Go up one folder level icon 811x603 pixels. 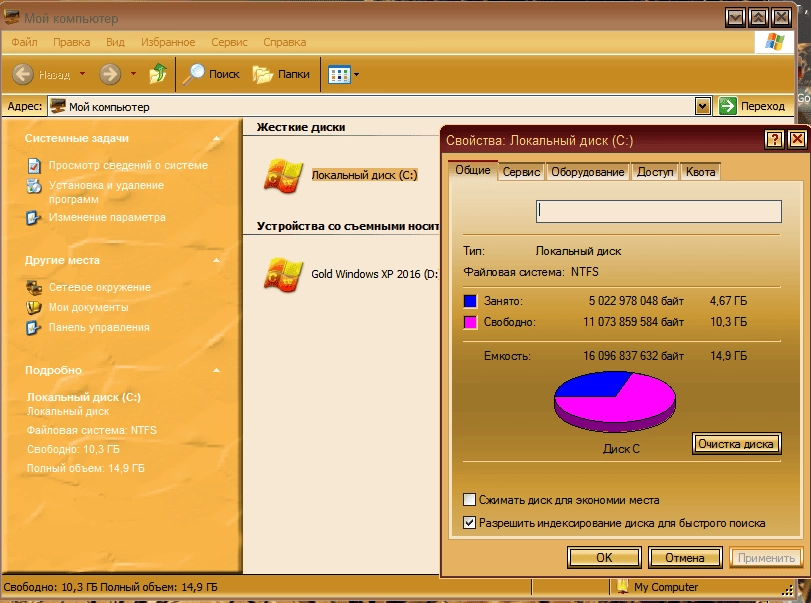tap(158, 74)
